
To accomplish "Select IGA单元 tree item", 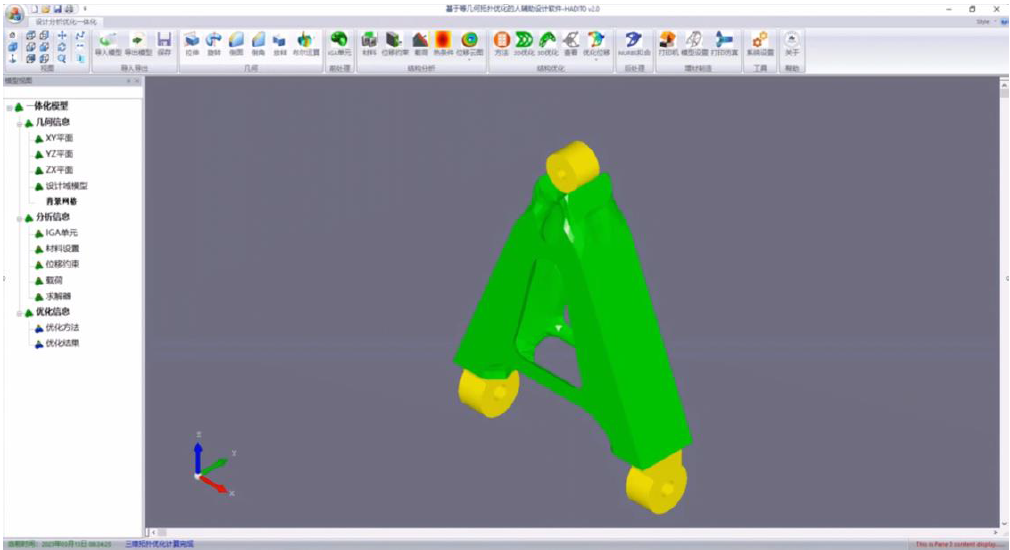I will coord(62,232).
